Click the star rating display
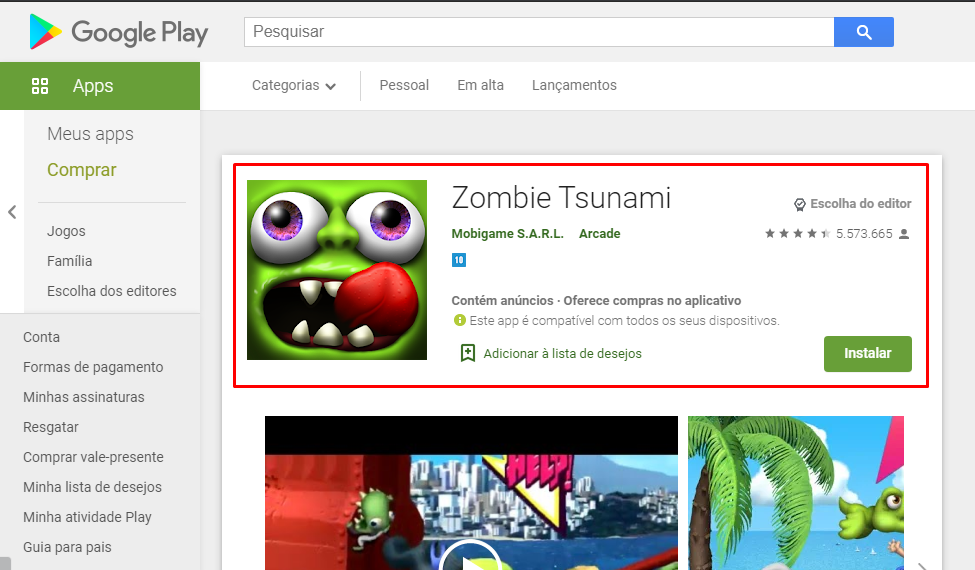This screenshot has width=975, height=570. [x=797, y=234]
